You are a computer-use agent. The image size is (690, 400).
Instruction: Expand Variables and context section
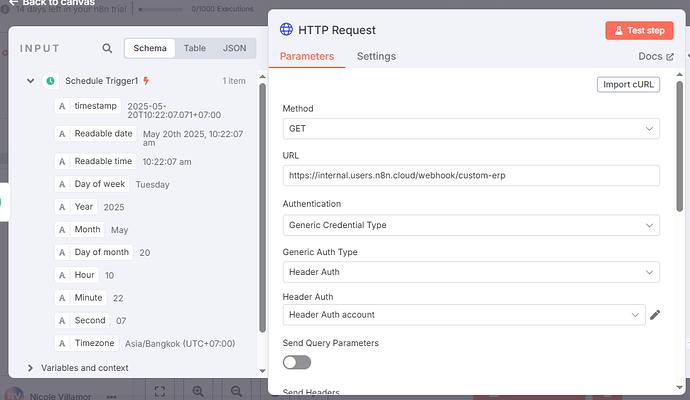31,368
